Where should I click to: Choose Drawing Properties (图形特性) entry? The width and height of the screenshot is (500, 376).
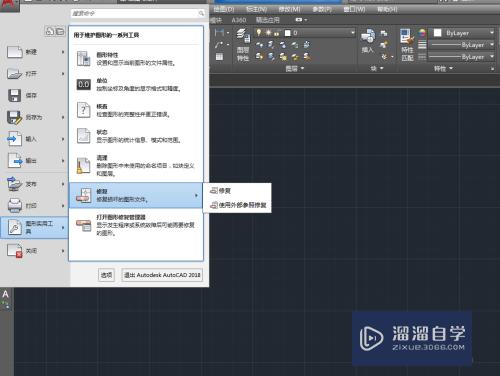click(x=136, y=59)
